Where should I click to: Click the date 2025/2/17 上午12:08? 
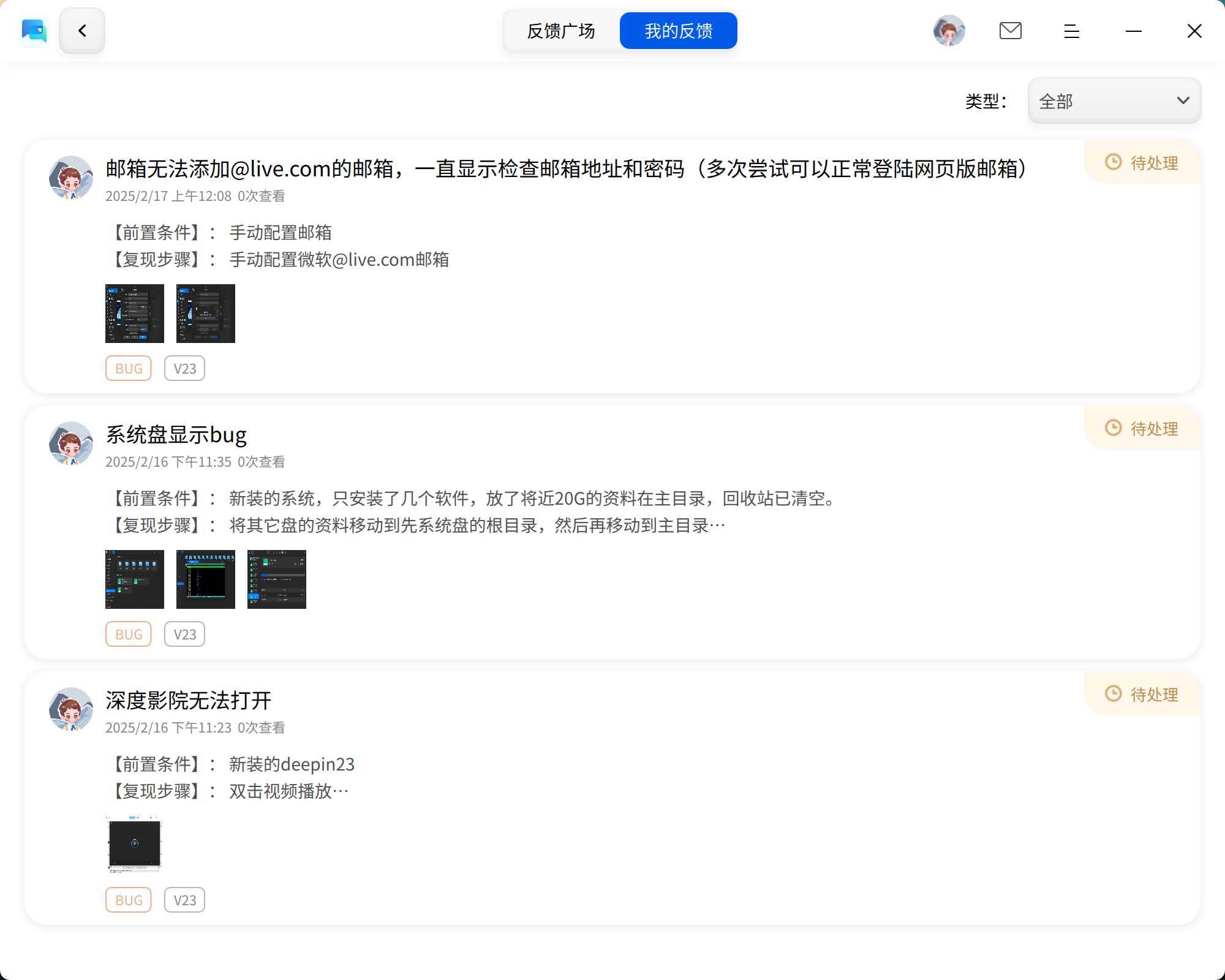pos(168,196)
